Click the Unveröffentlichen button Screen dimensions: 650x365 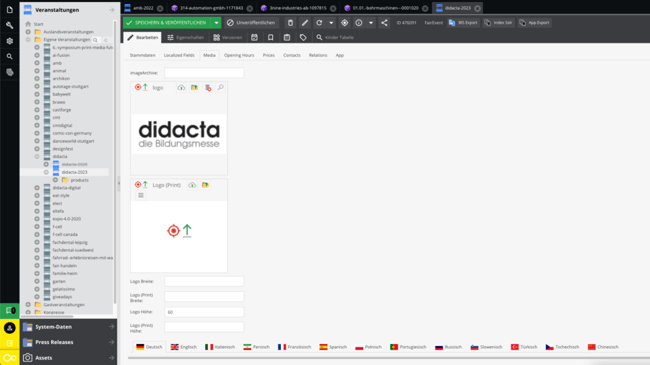pos(251,23)
